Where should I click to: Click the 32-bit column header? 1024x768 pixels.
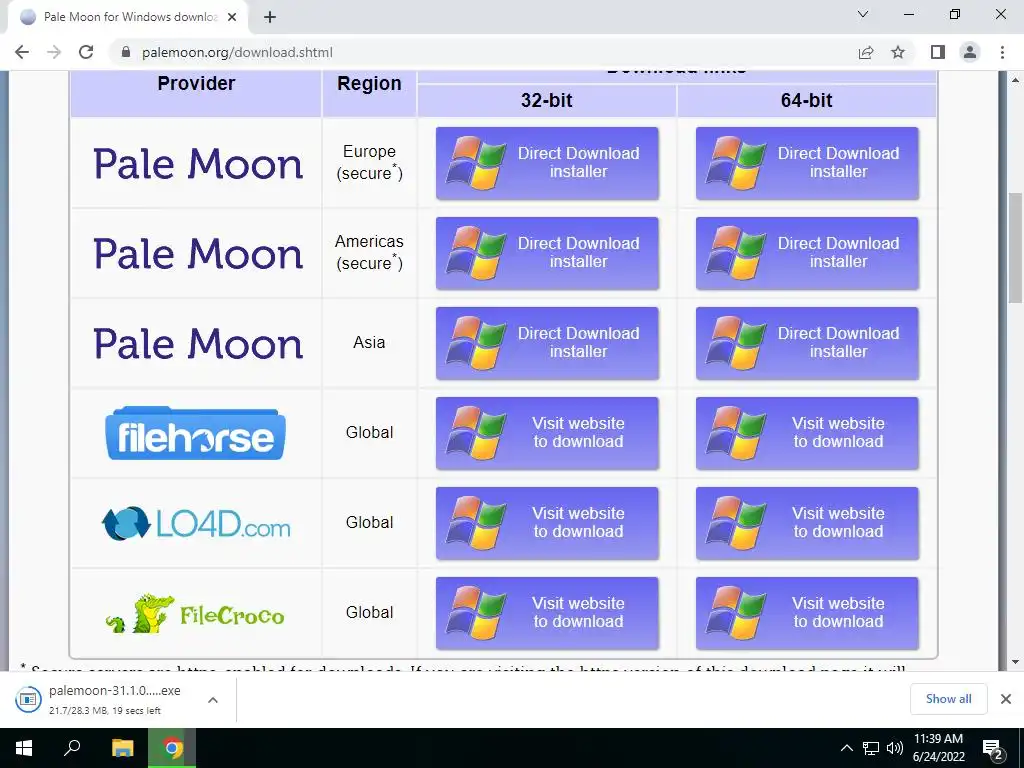click(x=547, y=101)
